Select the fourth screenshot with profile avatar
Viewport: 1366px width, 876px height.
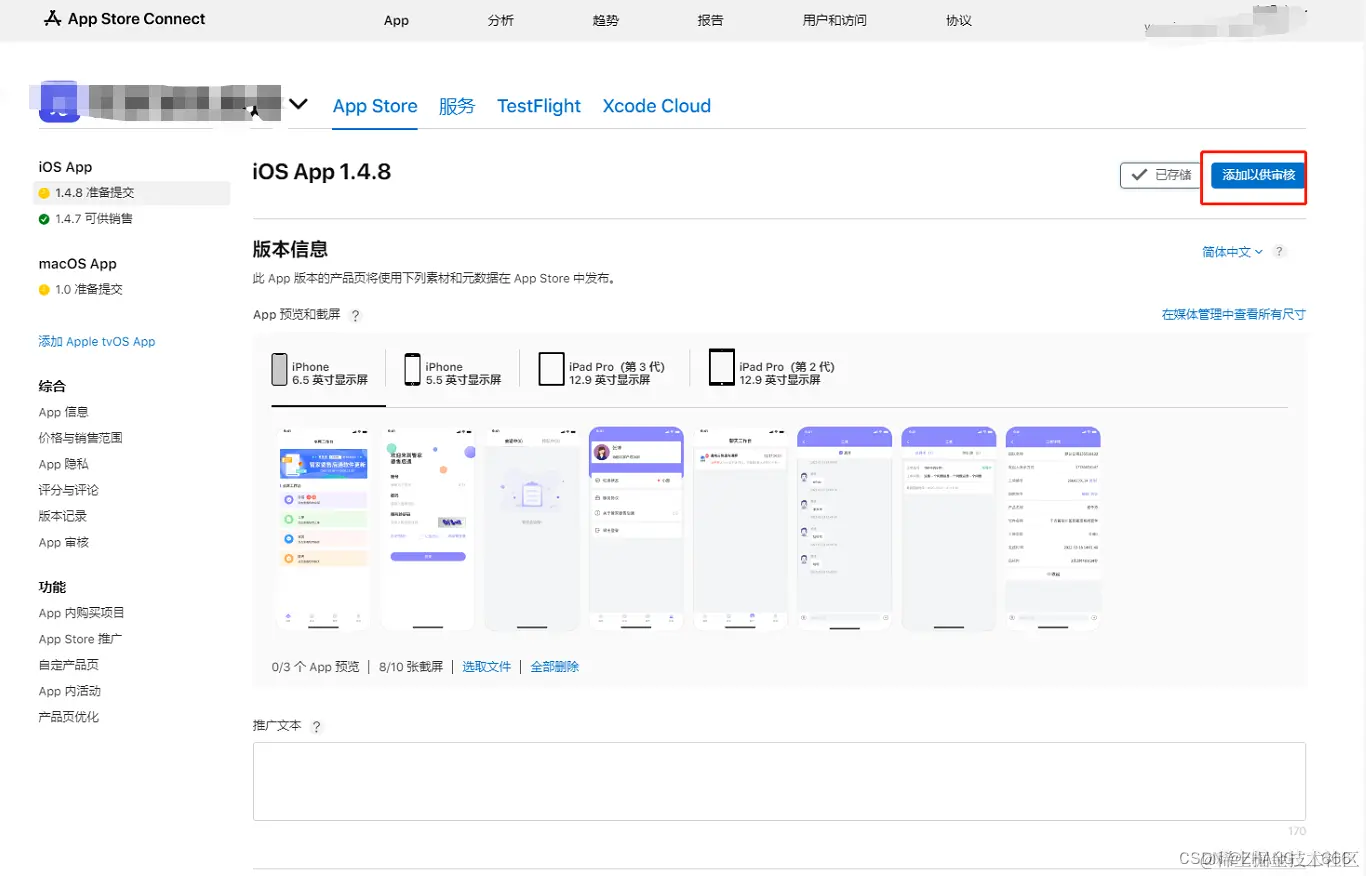pyautogui.click(x=635, y=529)
